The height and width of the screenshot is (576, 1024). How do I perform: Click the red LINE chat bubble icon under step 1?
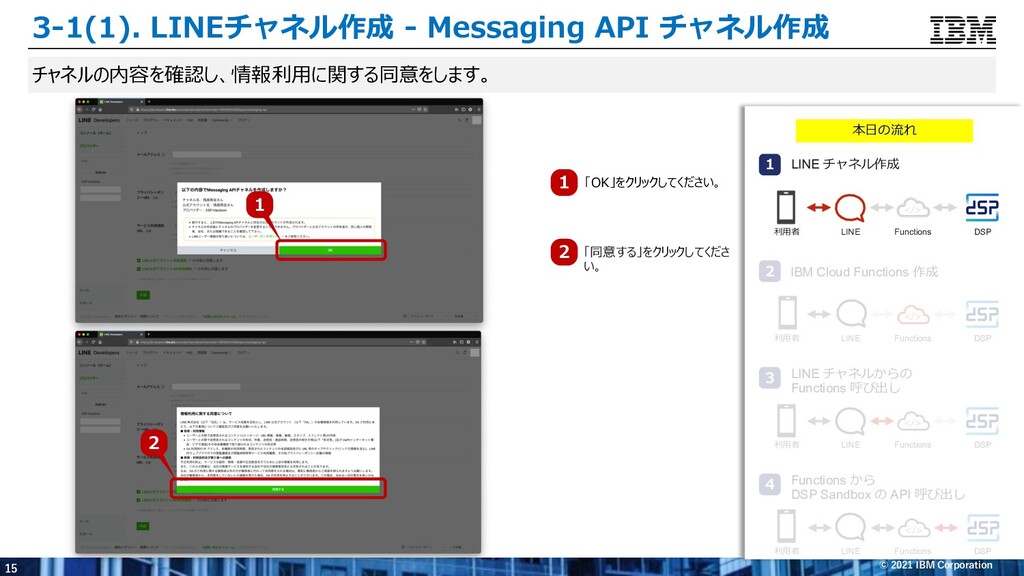[850, 208]
